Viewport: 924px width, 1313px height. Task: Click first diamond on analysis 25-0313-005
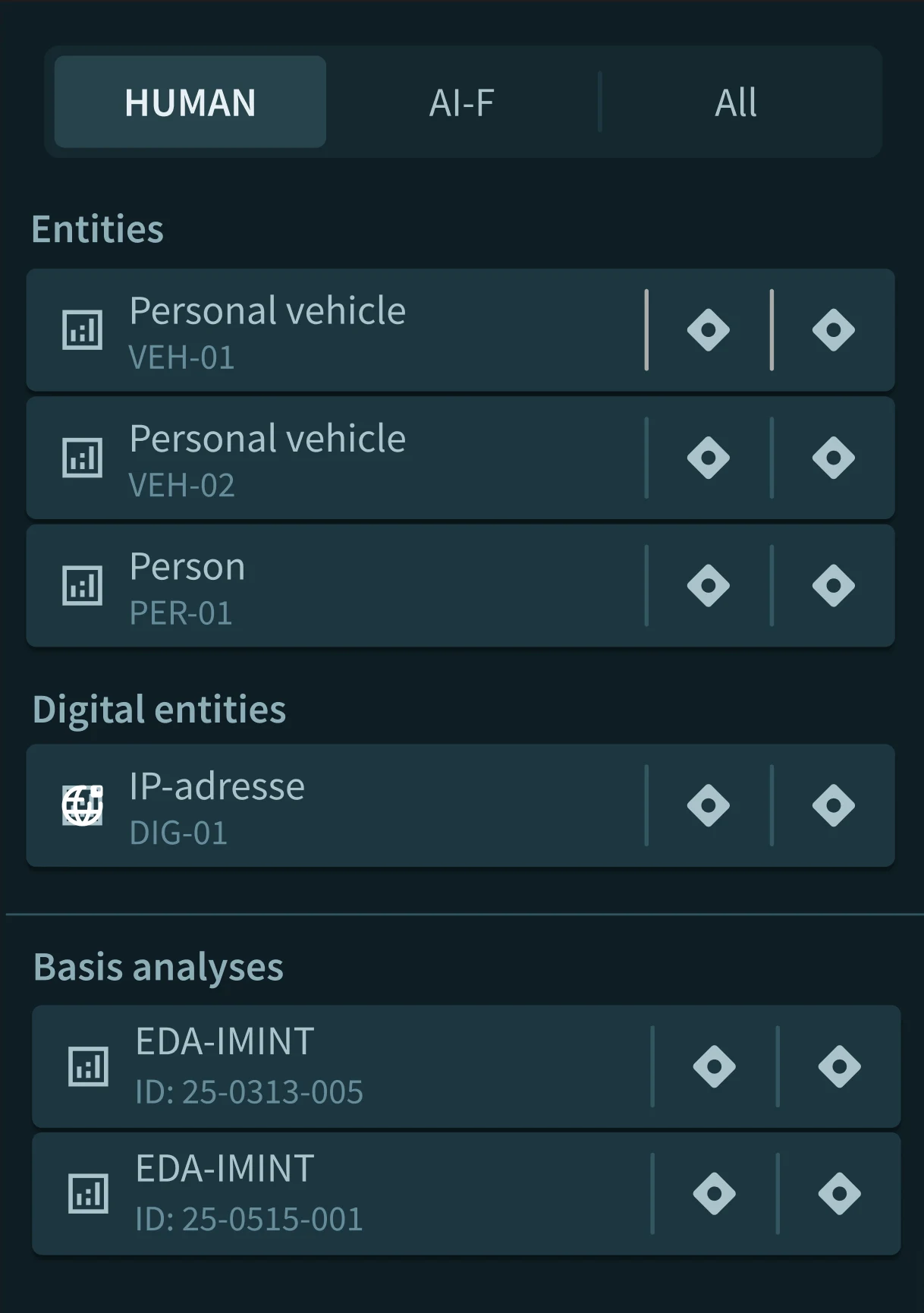click(715, 1066)
